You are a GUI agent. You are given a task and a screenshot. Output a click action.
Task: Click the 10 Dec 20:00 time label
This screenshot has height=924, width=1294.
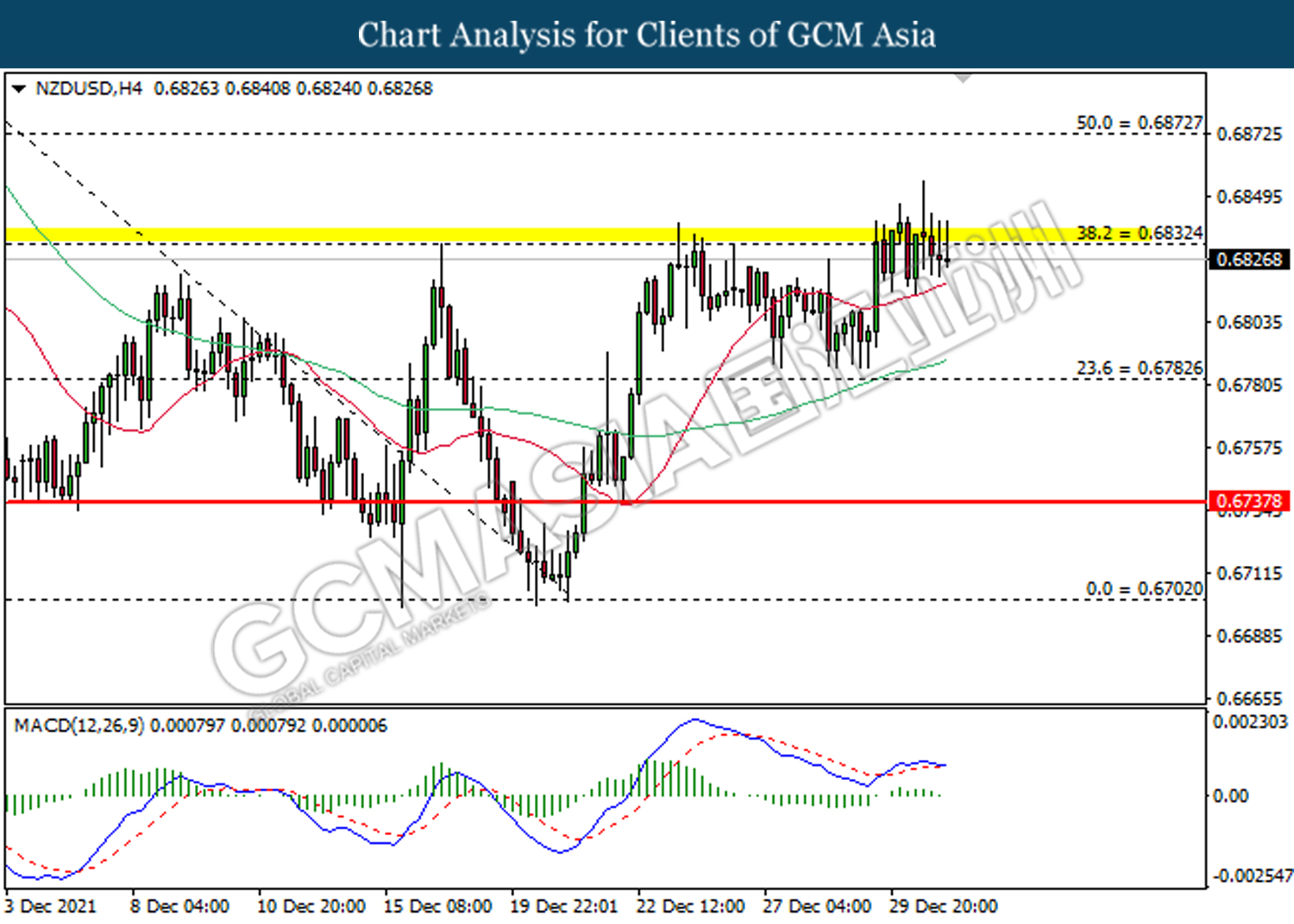[x=311, y=906]
